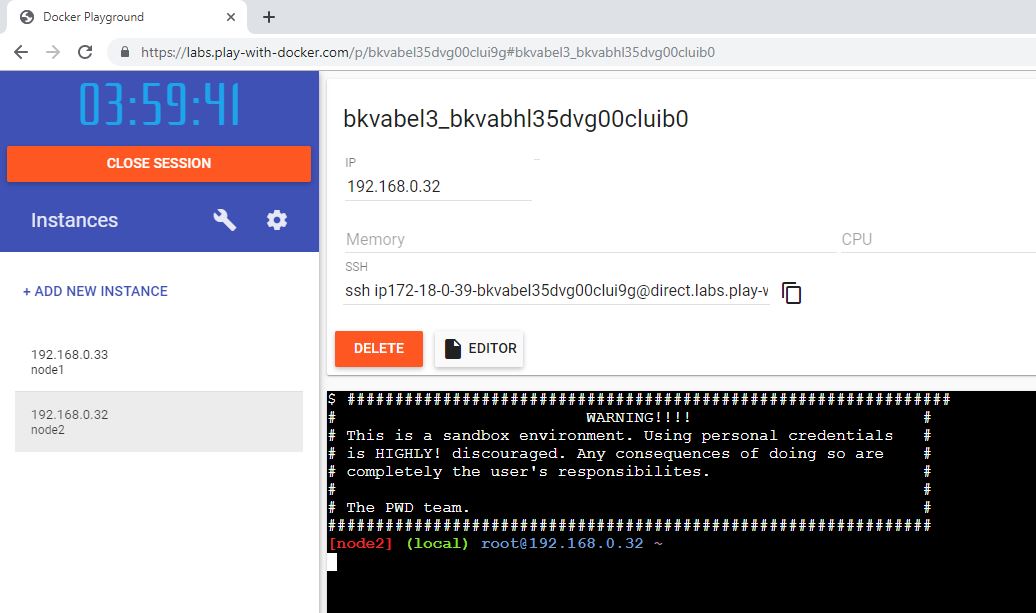Click the IP field showing 192.168.0.32

[x=437, y=186]
